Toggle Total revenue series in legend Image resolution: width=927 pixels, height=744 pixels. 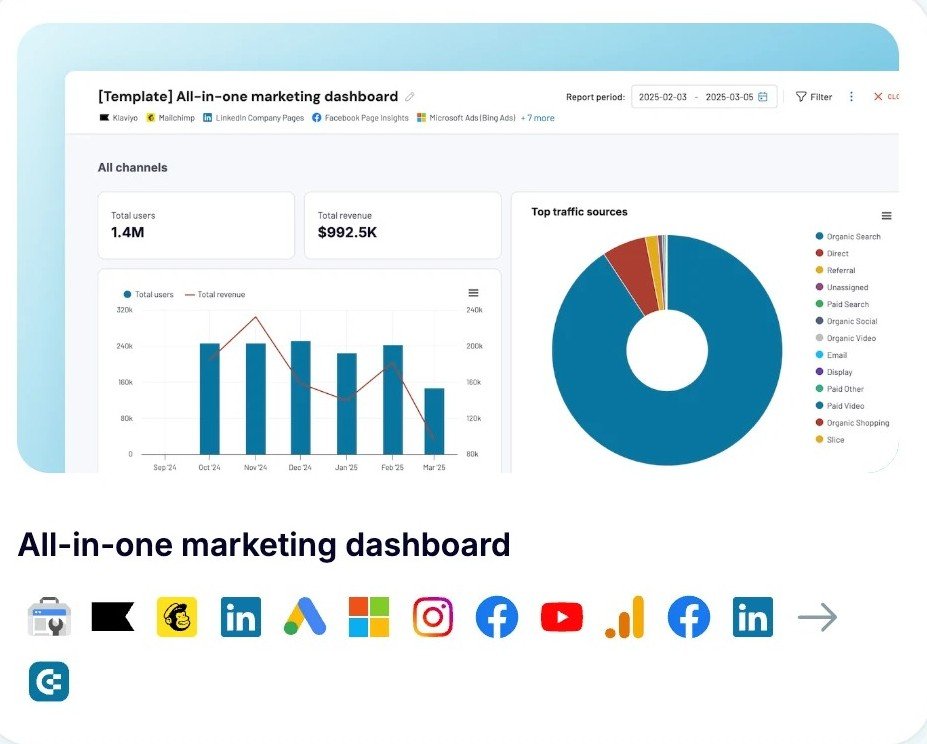point(220,294)
